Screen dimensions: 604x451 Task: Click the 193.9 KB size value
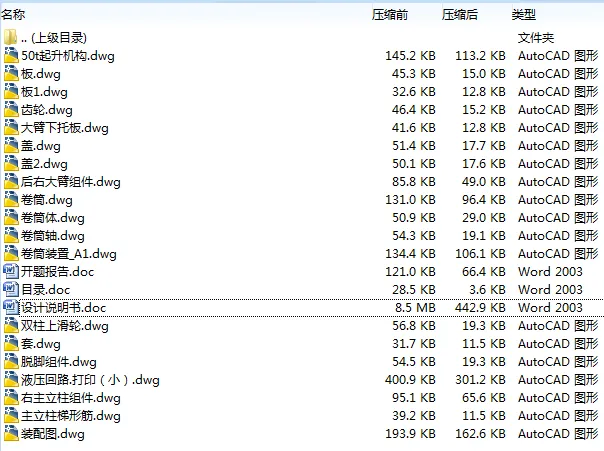(410, 434)
